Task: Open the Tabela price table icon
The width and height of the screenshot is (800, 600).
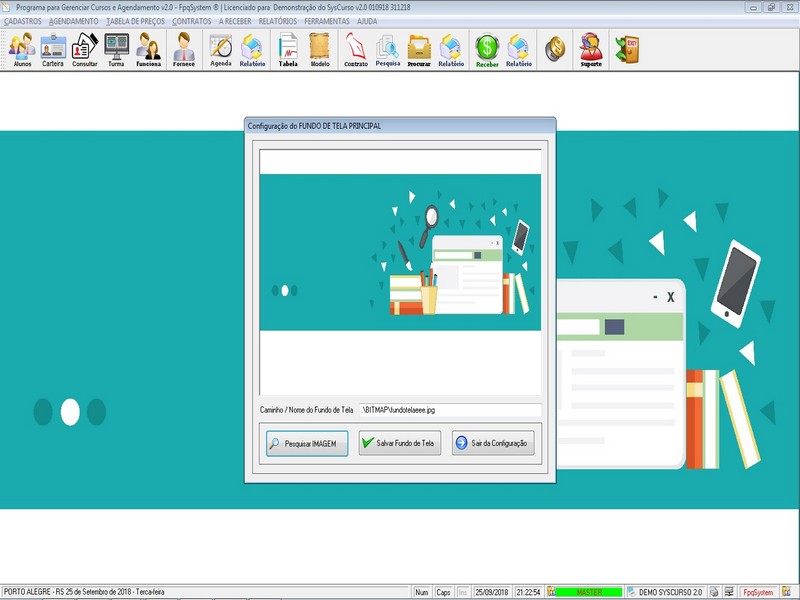Action: coord(288,49)
